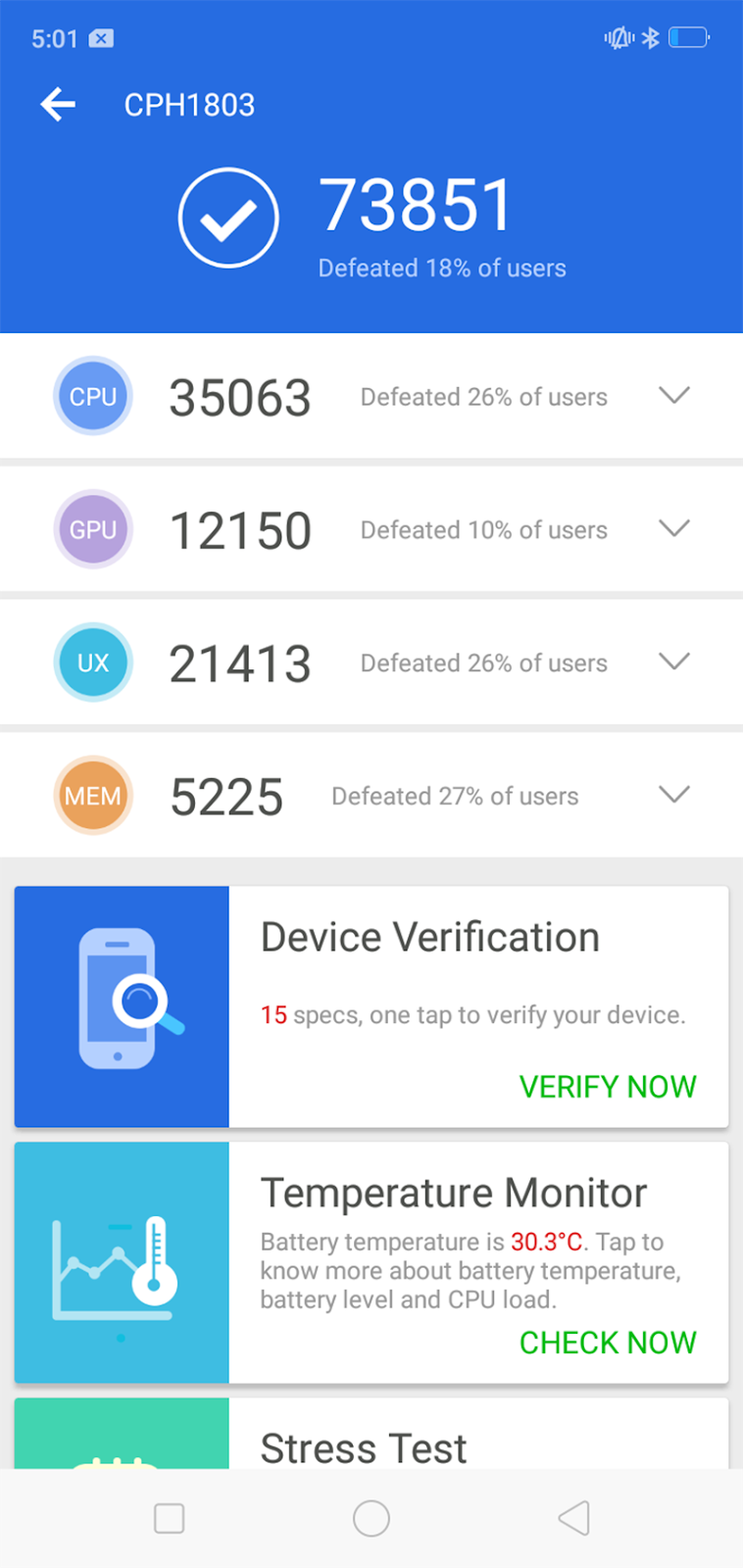Tap the recent apps square button
Screen dimensions: 743x1568
[170, 1518]
